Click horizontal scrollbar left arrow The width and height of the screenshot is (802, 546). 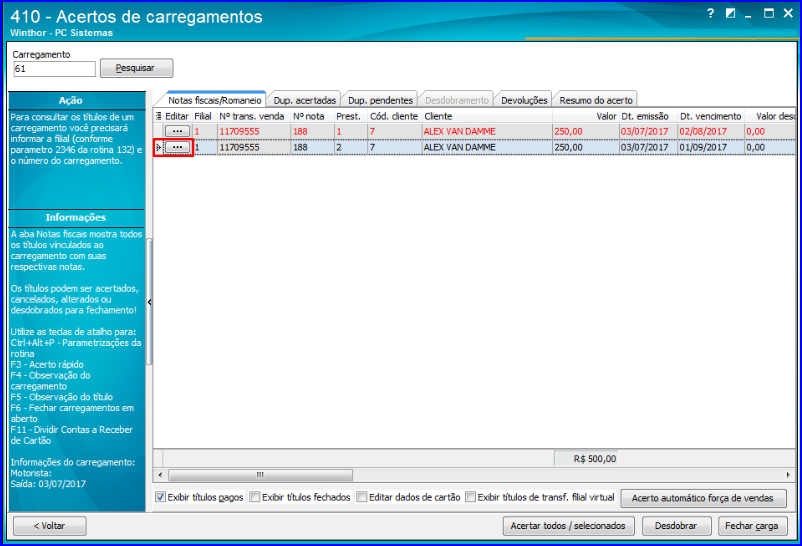[x=160, y=475]
